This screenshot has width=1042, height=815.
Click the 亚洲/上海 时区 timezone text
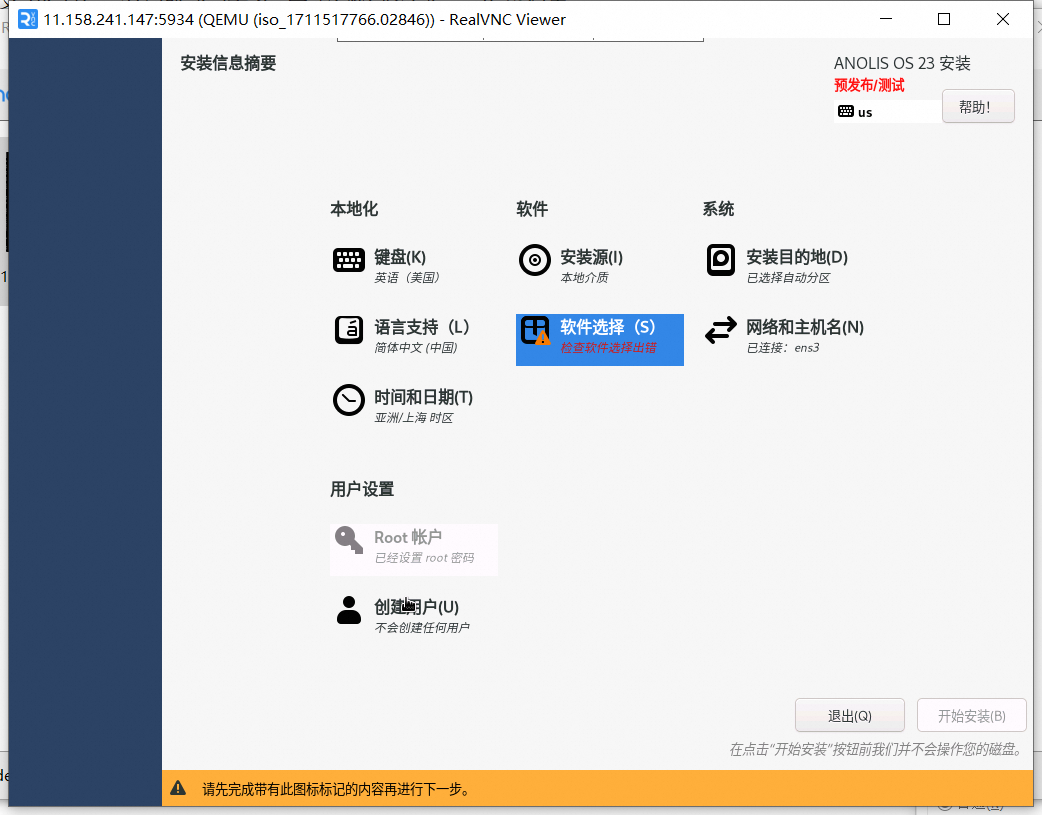[413, 418]
